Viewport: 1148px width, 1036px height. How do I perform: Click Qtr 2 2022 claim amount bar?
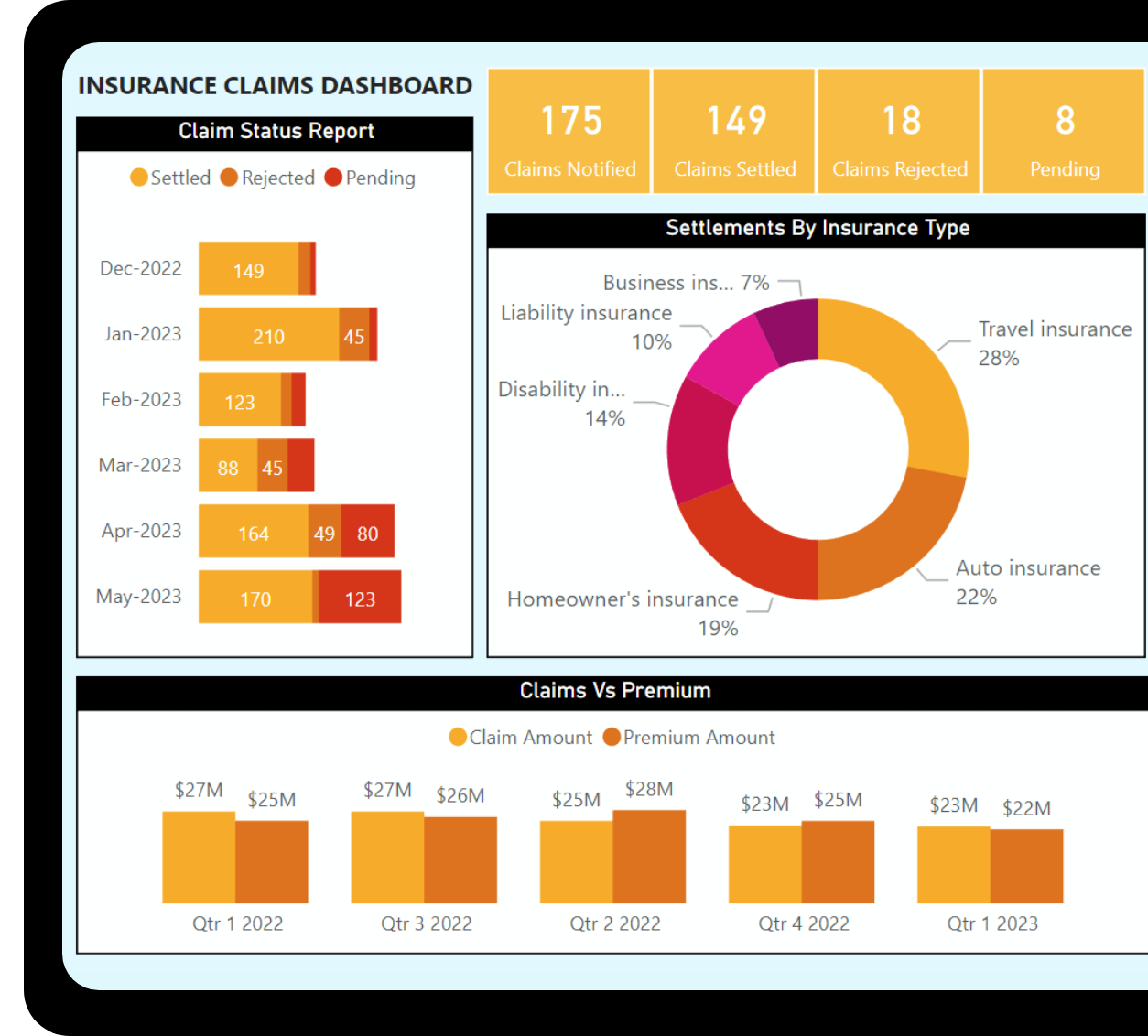576,862
